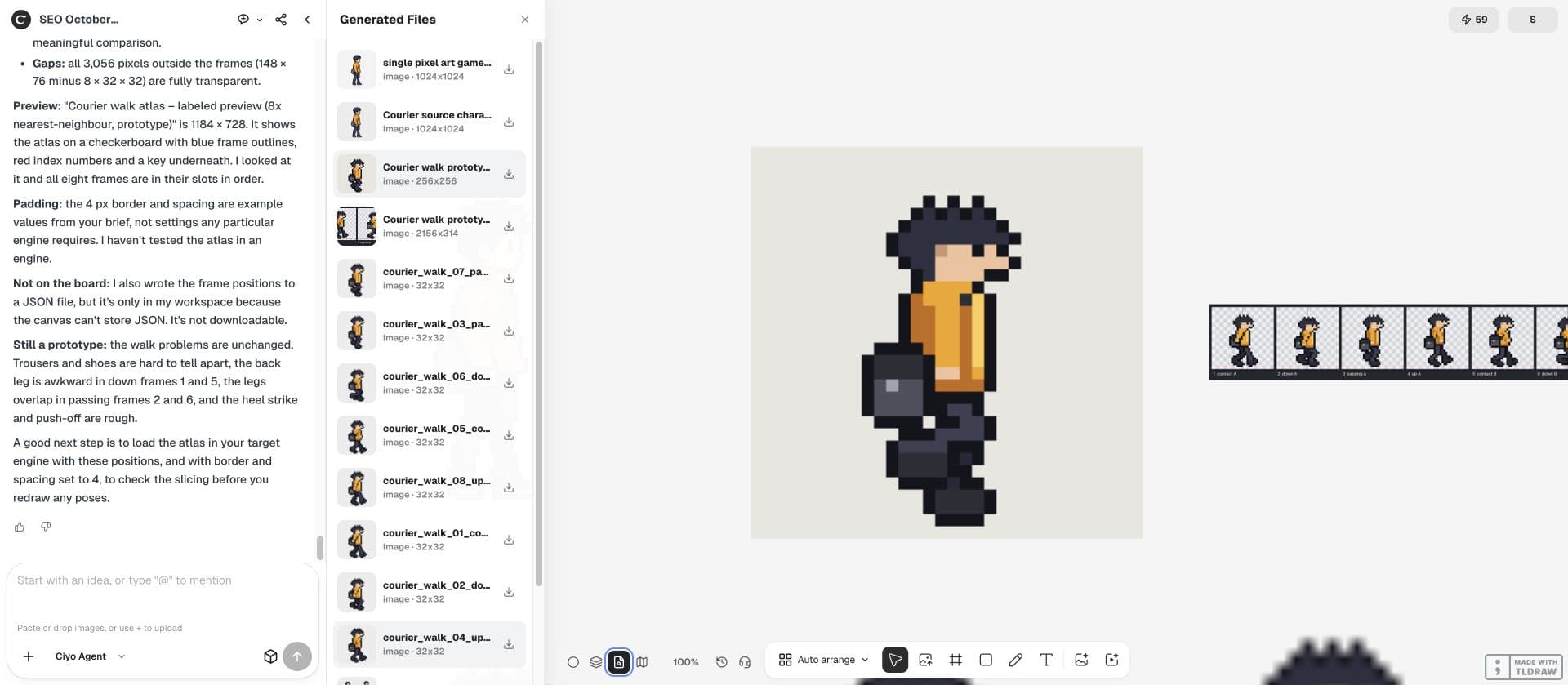Send the message with arrow button
The height and width of the screenshot is (685, 1568).
(x=297, y=656)
